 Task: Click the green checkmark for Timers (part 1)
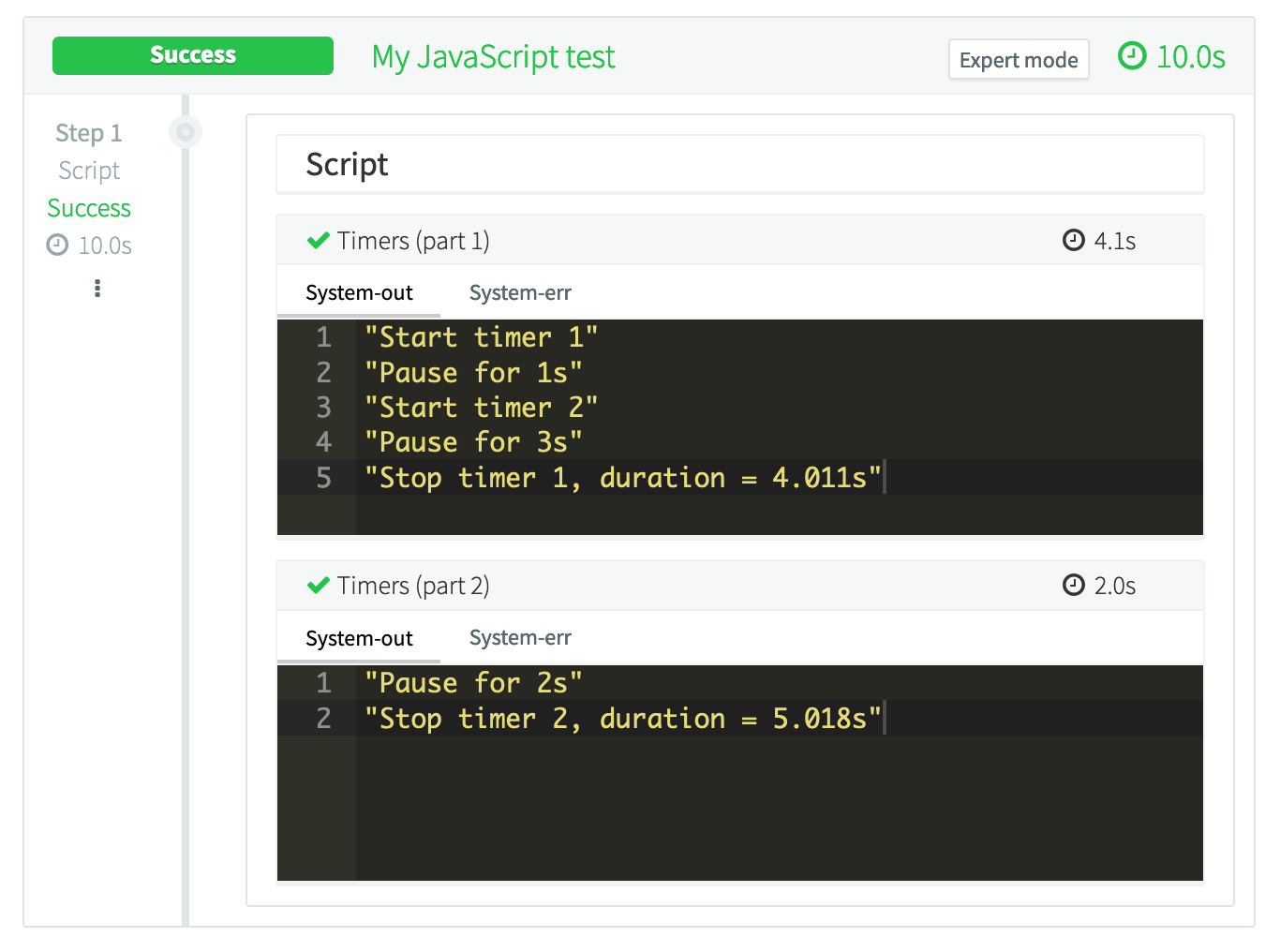coord(319,241)
